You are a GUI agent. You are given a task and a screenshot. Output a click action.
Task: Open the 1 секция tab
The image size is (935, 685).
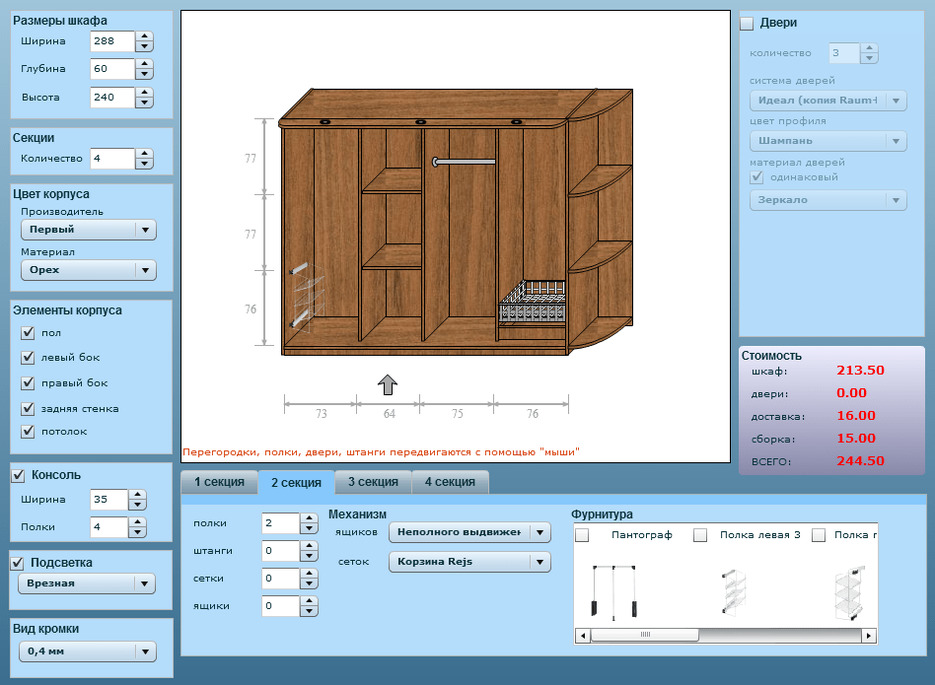(219, 482)
